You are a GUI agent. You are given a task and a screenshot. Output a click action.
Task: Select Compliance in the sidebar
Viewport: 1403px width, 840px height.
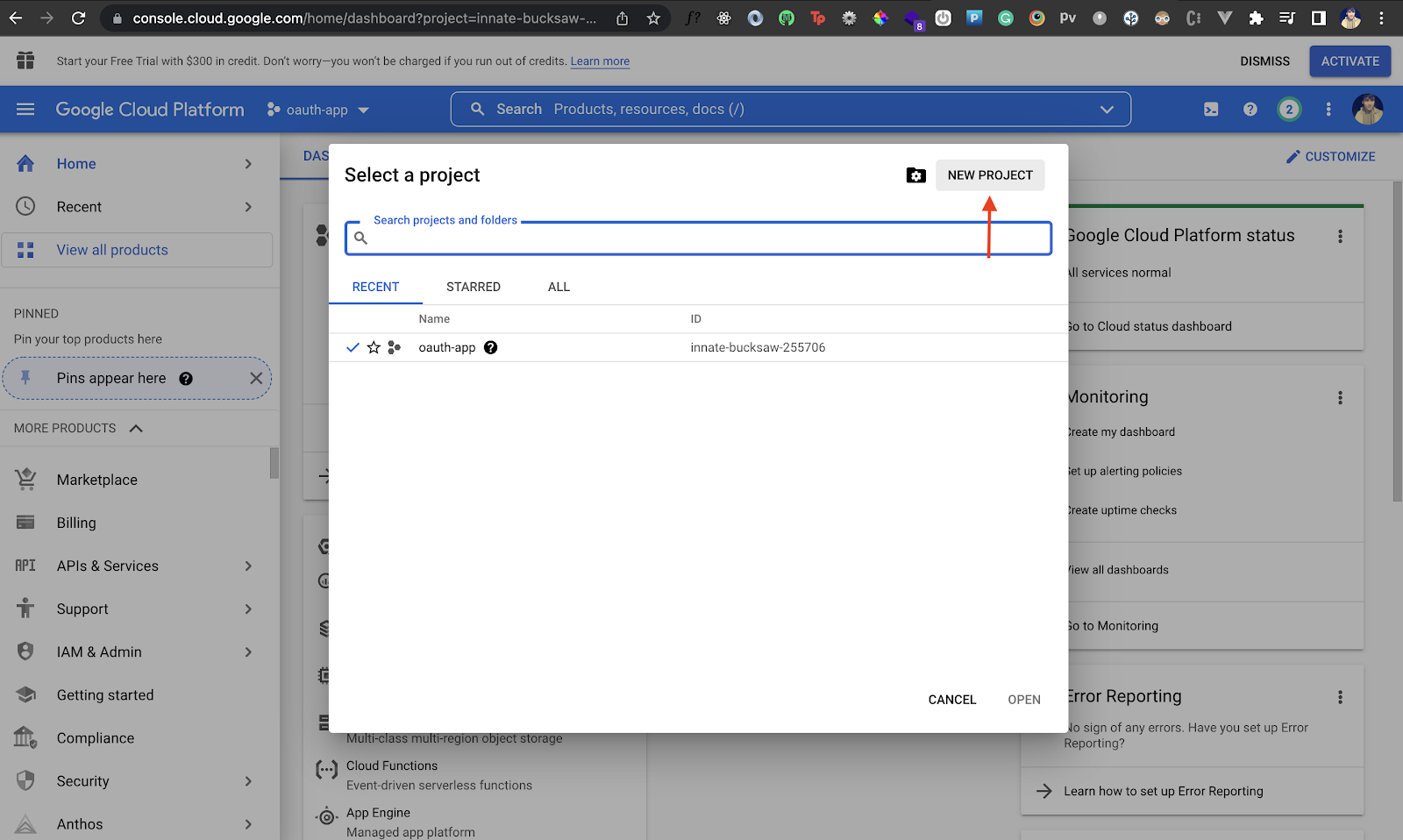point(96,738)
